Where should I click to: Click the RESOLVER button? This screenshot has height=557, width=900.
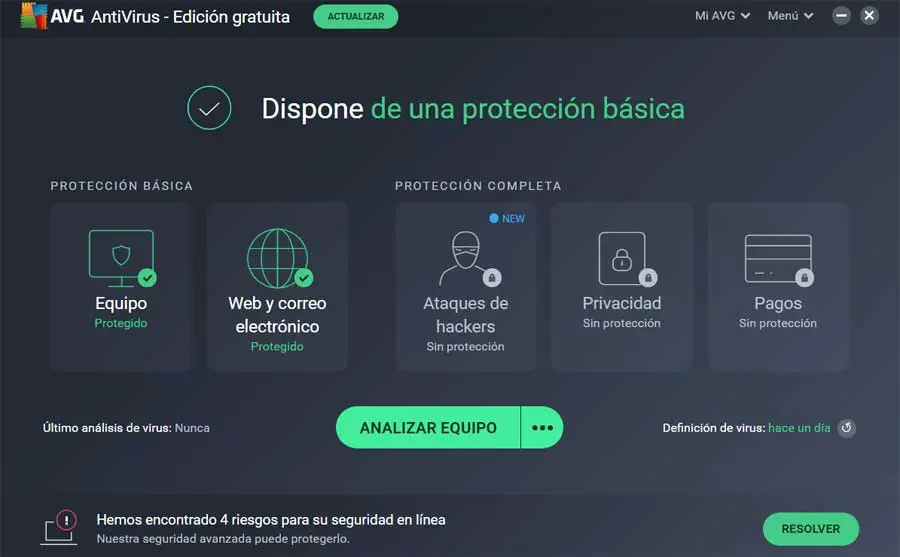tap(810, 529)
